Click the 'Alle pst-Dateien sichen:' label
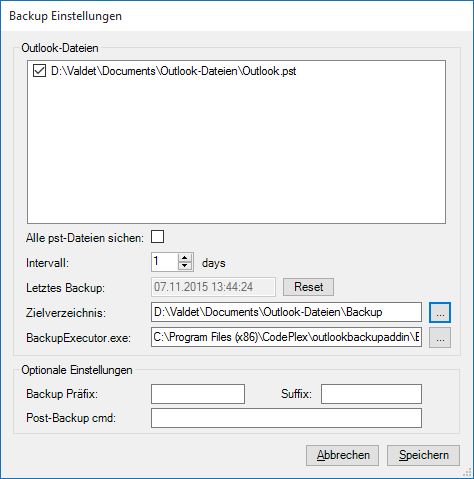Viewport: 474px width, 479px height. click(85, 238)
